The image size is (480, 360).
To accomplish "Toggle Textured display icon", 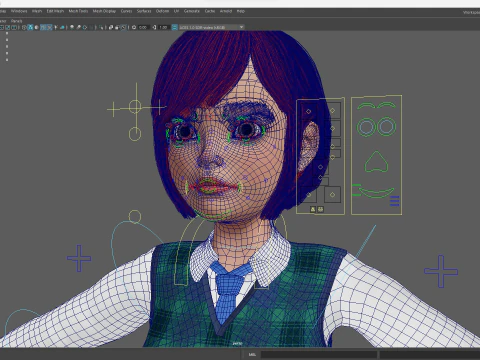I will [x=50, y=27].
